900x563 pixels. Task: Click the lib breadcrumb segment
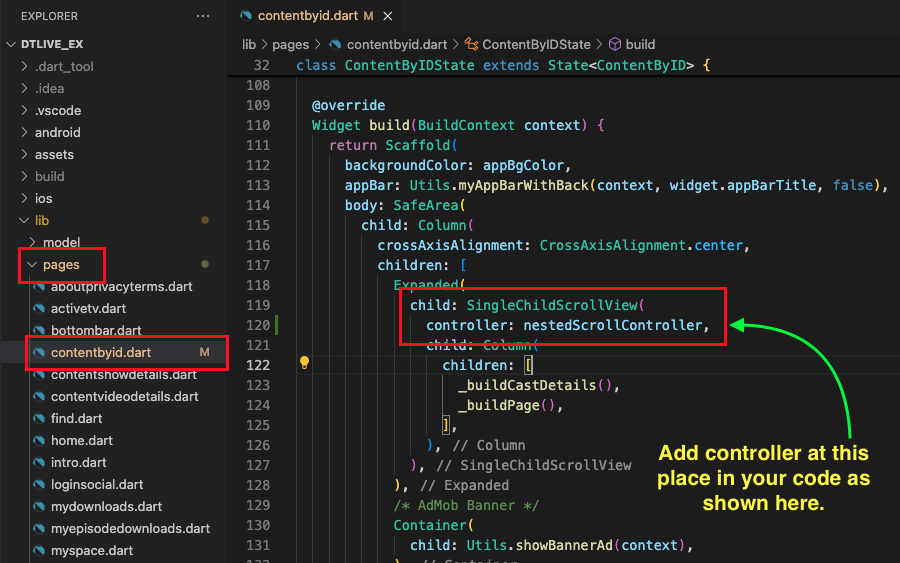coord(249,44)
